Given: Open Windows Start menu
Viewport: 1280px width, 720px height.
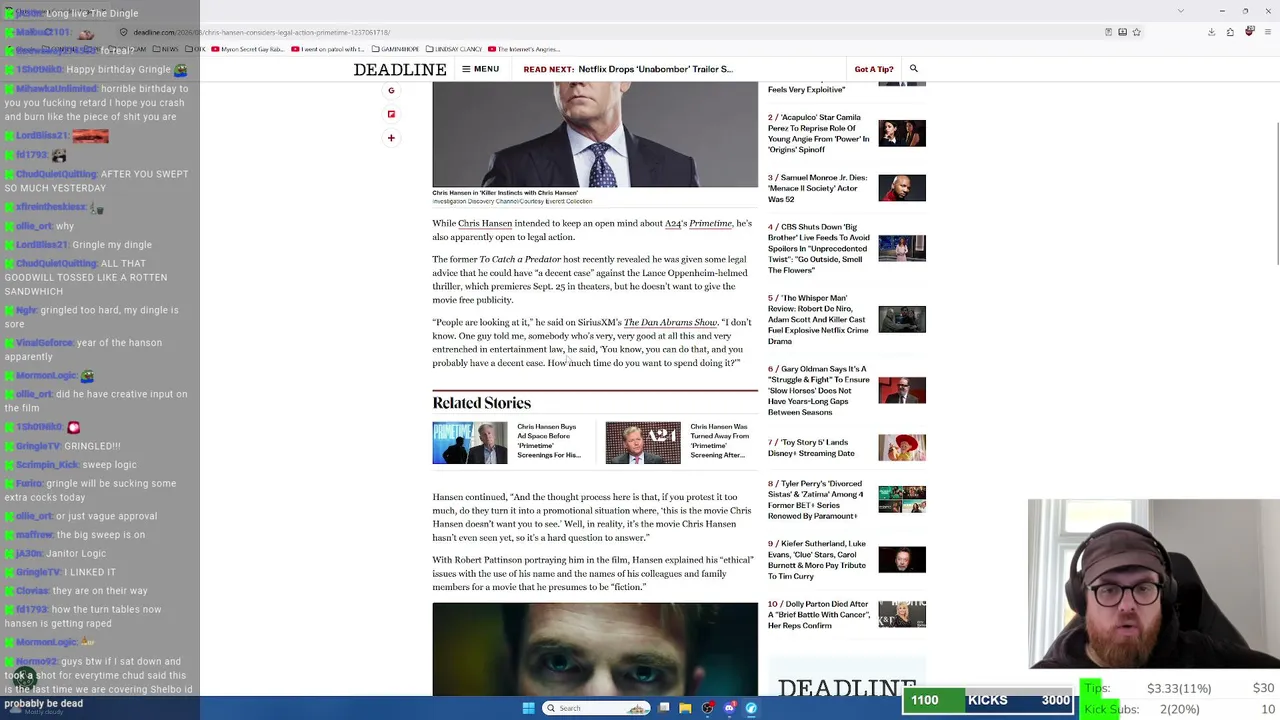Looking at the screenshot, I should coord(528,708).
